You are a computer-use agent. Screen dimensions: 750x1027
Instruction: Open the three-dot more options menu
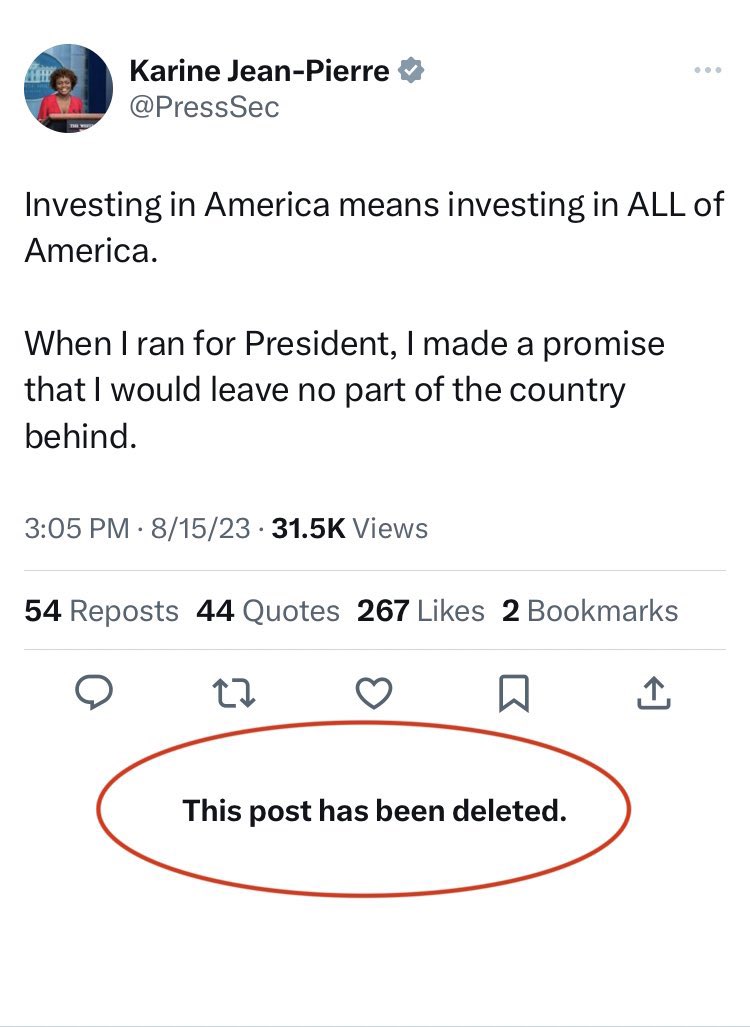[707, 70]
